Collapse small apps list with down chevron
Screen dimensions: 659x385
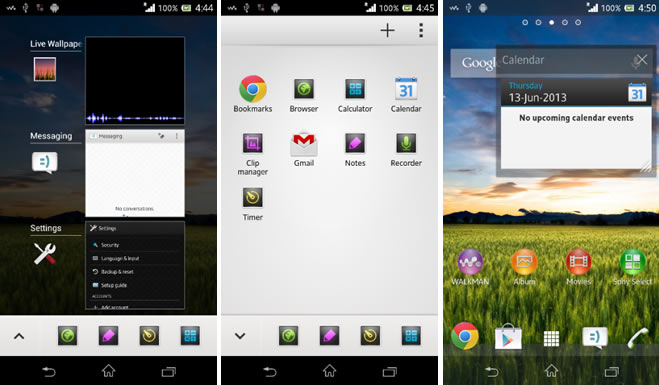(x=240, y=336)
